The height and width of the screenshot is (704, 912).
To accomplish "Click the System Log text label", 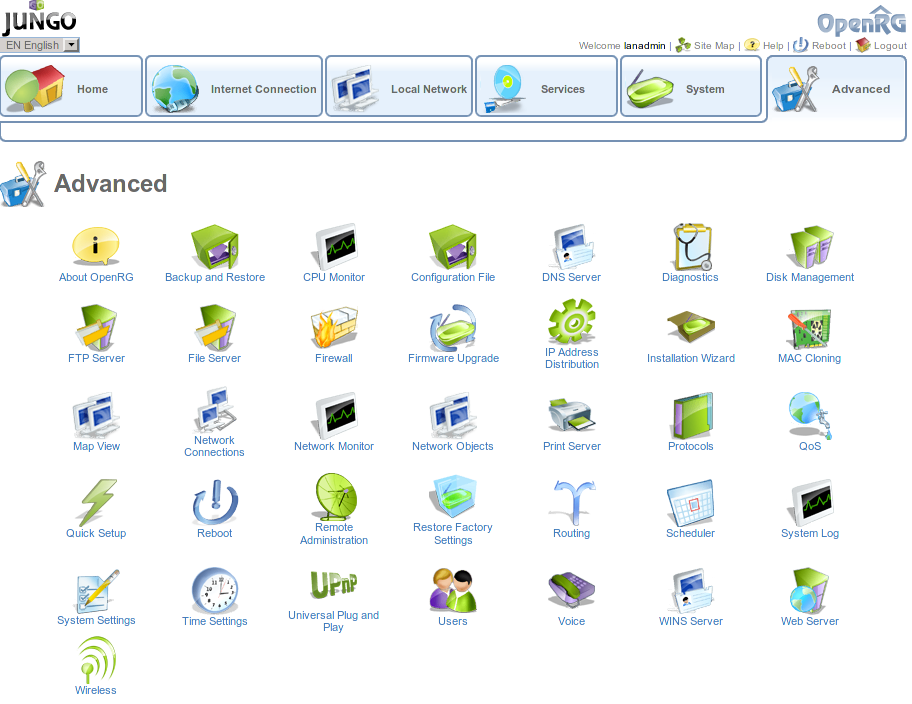I will click(810, 533).
